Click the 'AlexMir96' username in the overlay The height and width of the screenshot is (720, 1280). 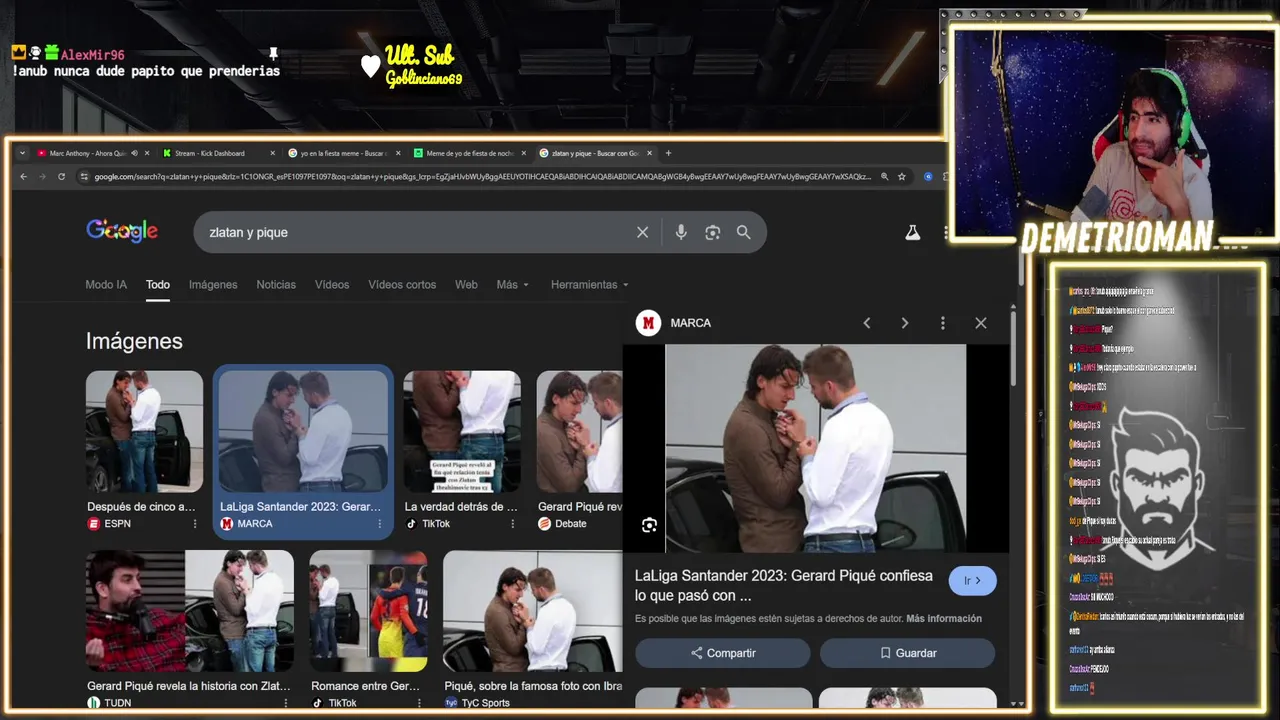click(93, 55)
